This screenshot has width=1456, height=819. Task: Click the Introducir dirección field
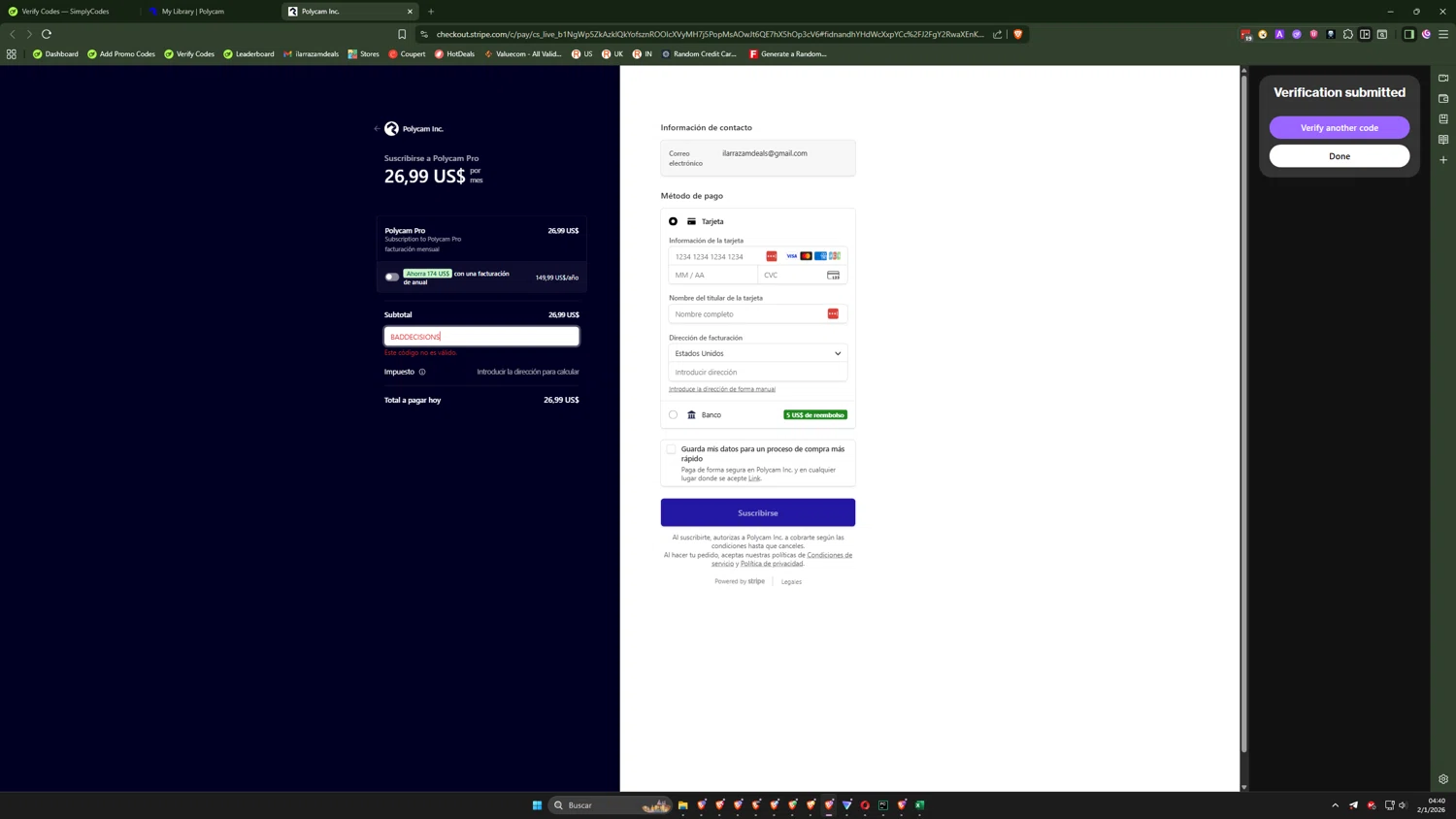click(758, 372)
